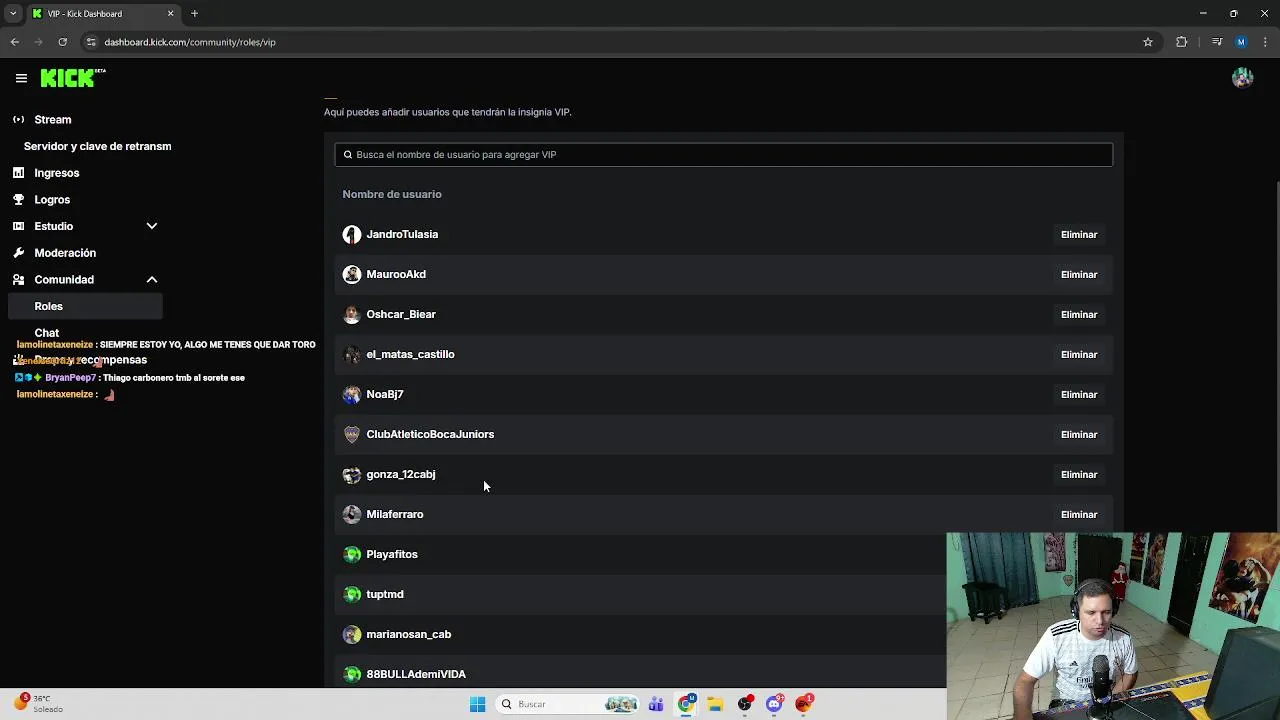Open the Chrome three-dot menu
The width and height of the screenshot is (1280, 720).
pyautogui.click(x=1265, y=42)
